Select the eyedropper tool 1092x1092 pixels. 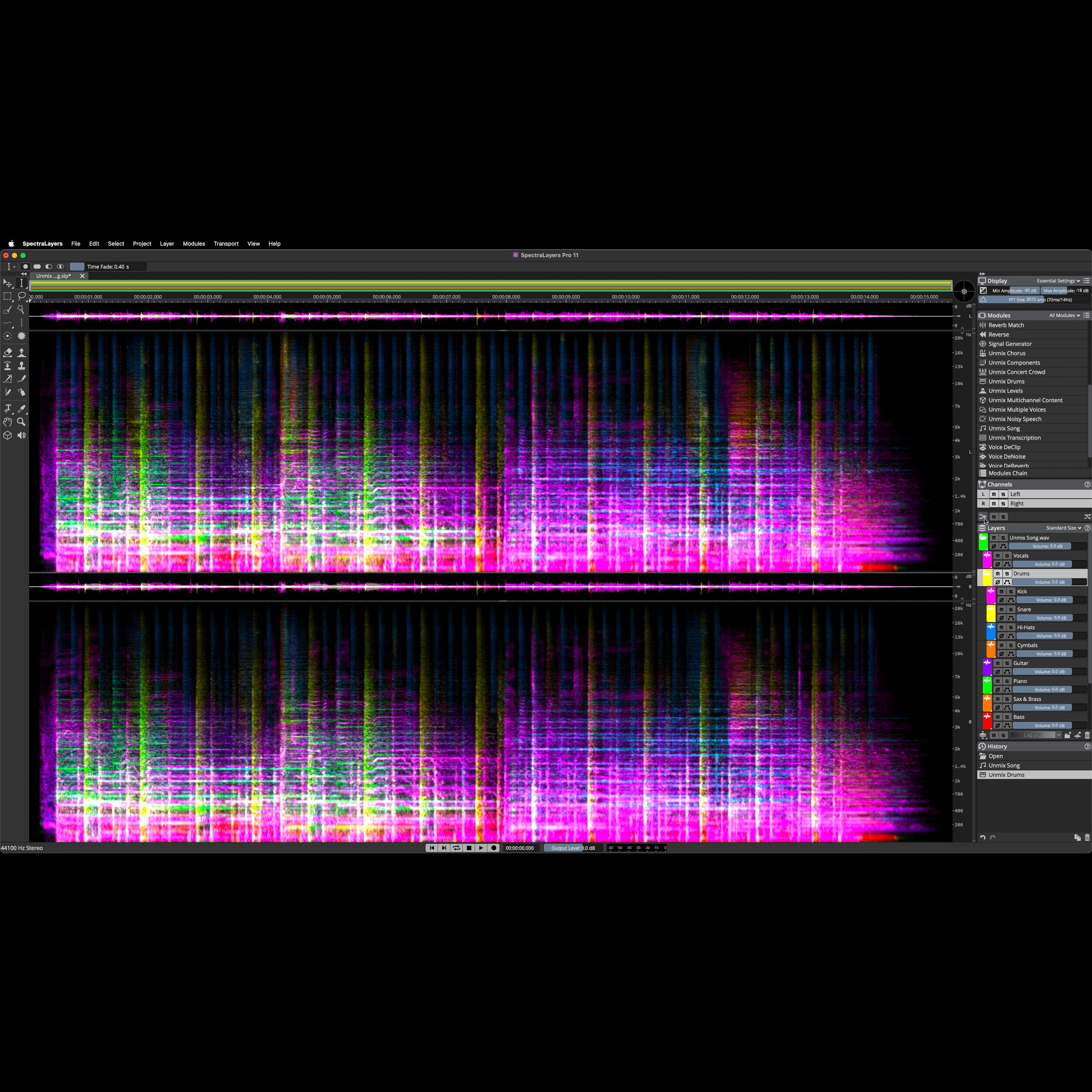[21, 409]
